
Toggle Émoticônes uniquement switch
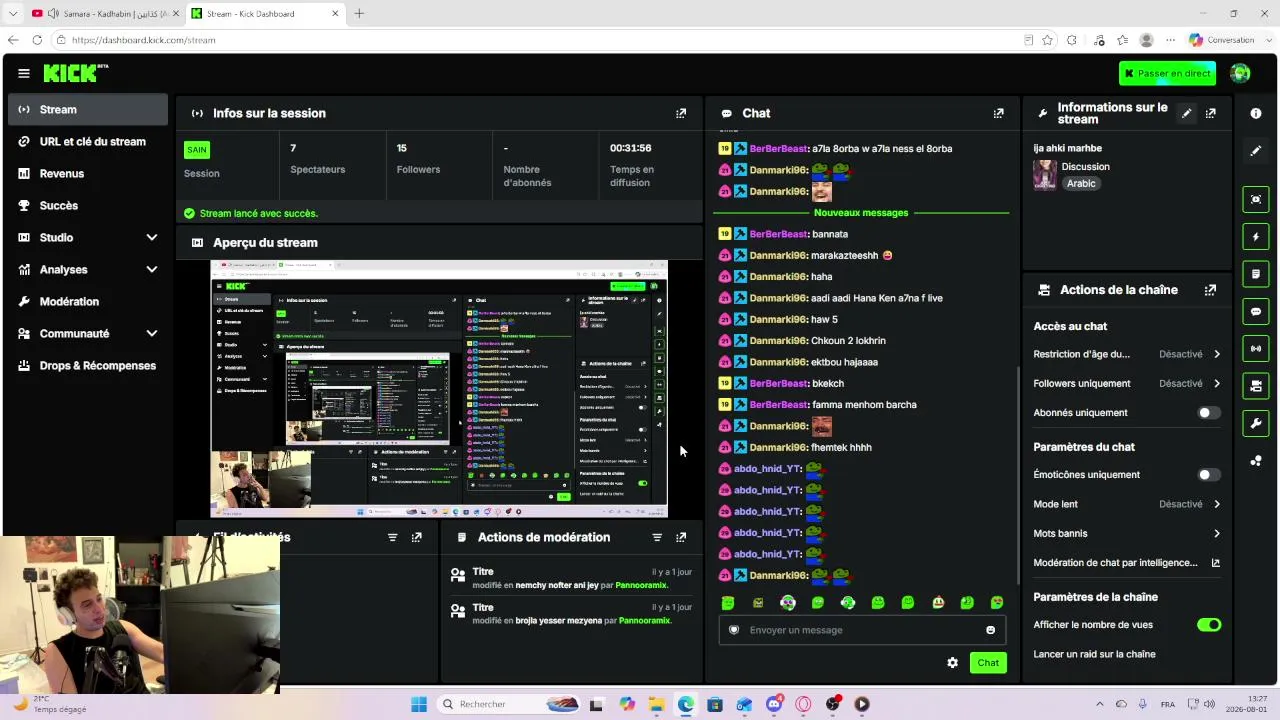(x=1209, y=475)
